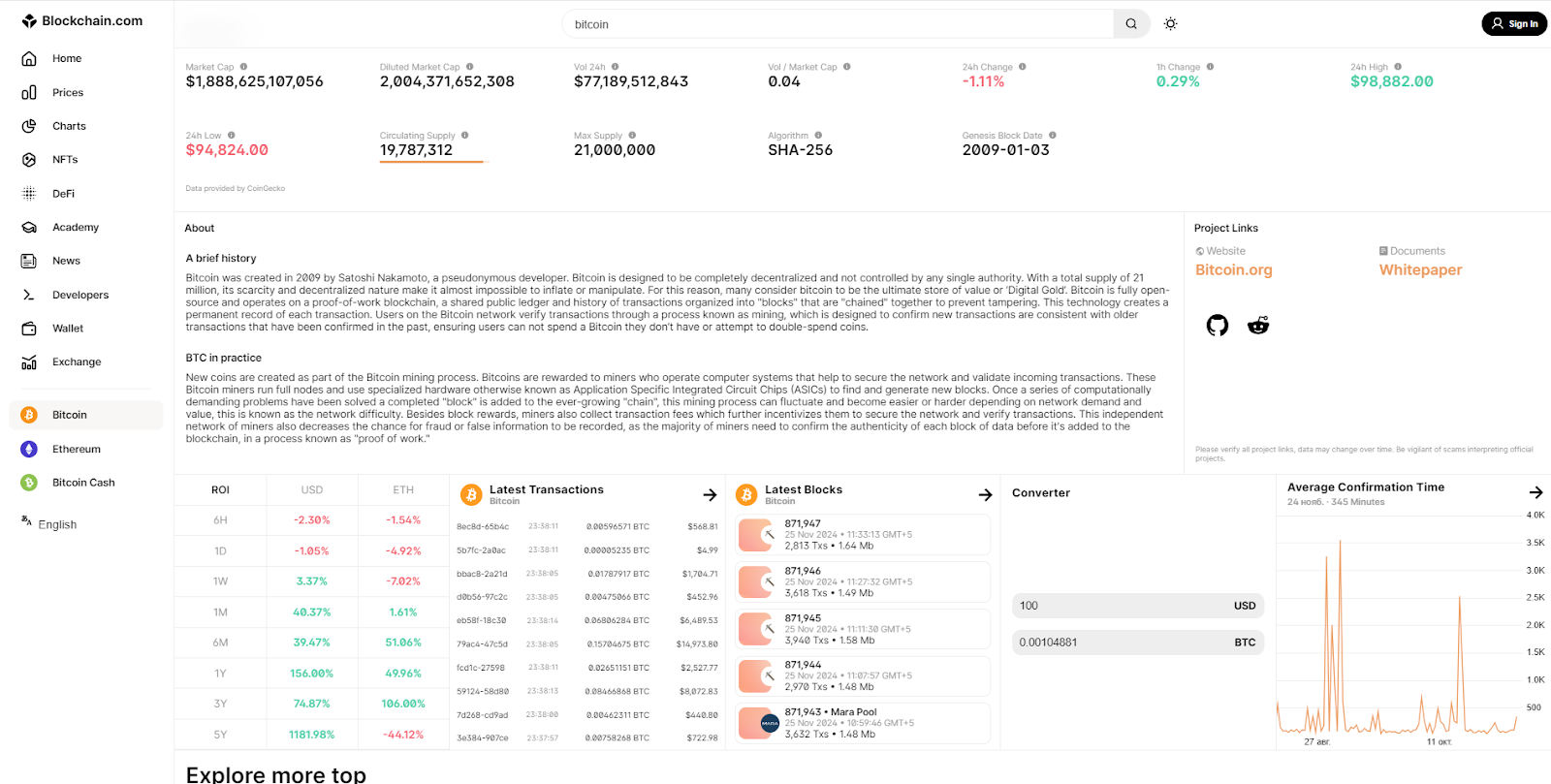Open block 871,946

[x=863, y=582]
